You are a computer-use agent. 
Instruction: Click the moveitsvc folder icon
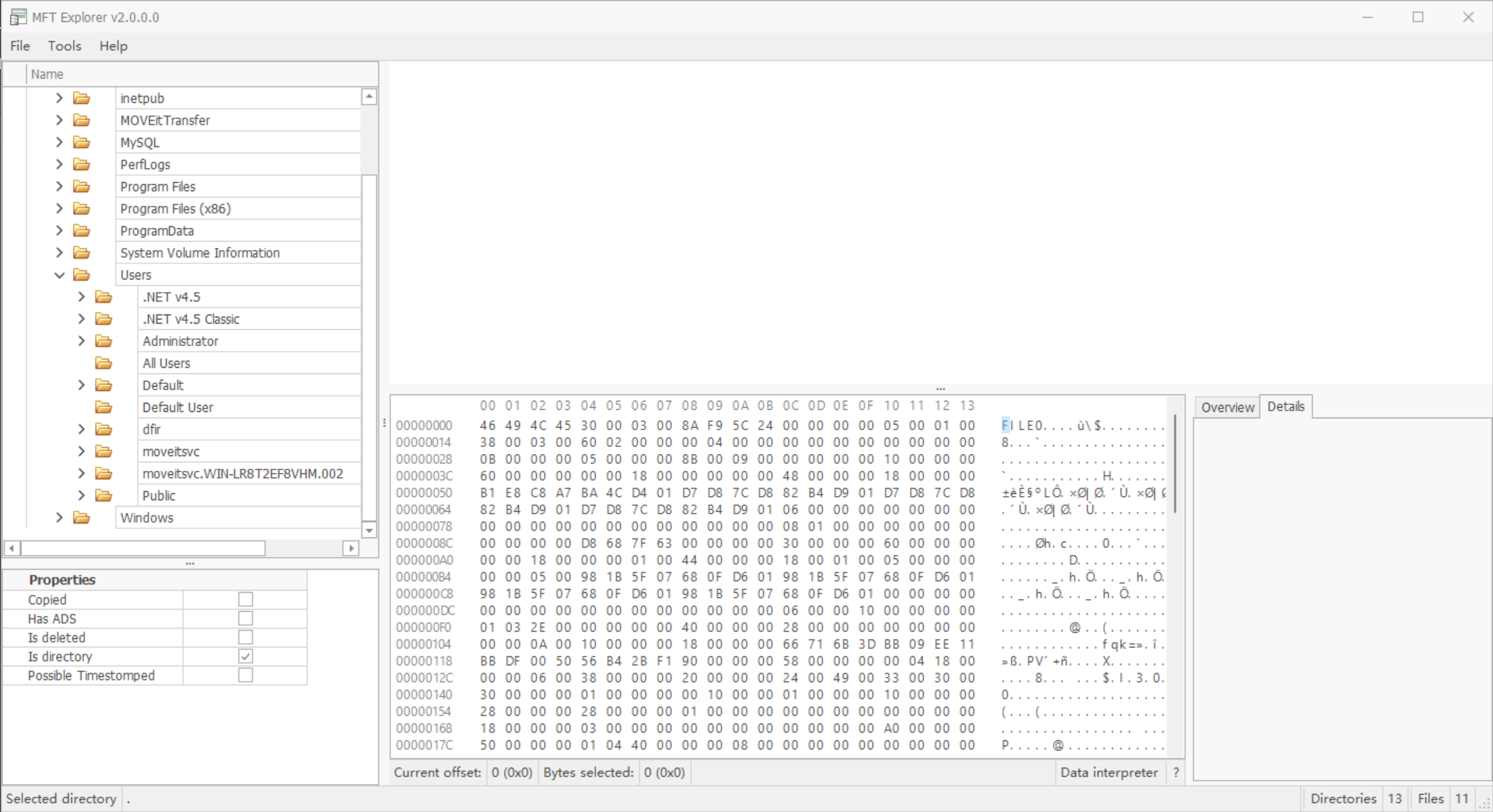click(104, 451)
